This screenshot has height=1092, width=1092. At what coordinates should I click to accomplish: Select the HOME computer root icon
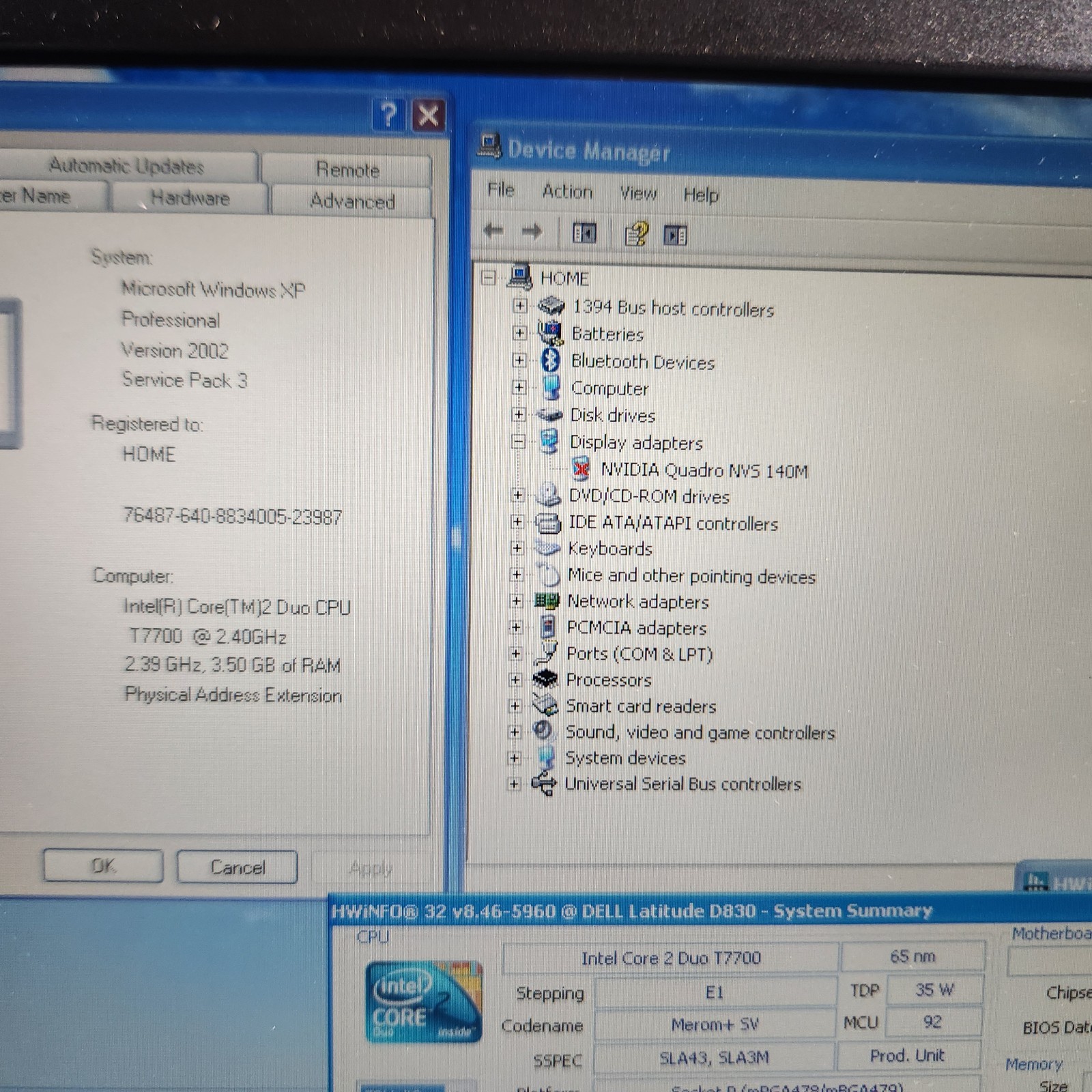(520, 277)
